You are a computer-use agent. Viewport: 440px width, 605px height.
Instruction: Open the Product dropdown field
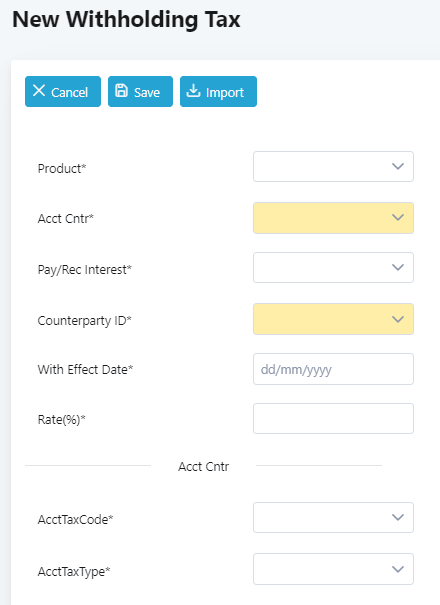tap(333, 166)
